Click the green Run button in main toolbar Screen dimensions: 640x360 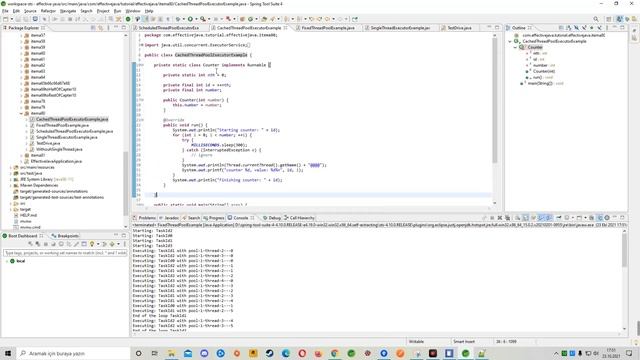[x=190, y=19]
